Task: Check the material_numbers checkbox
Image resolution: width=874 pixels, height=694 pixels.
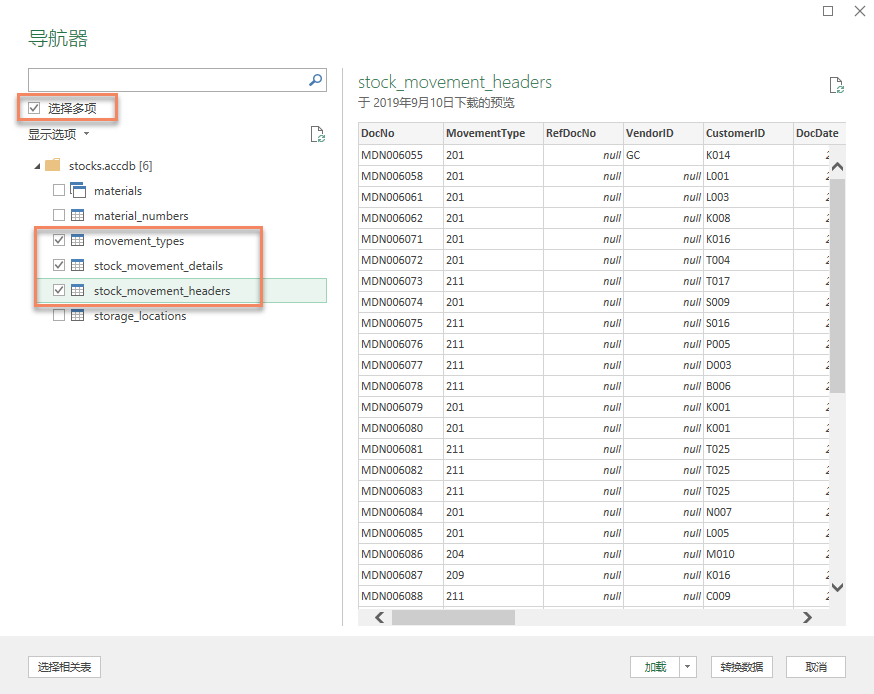Action: coord(59,215)
